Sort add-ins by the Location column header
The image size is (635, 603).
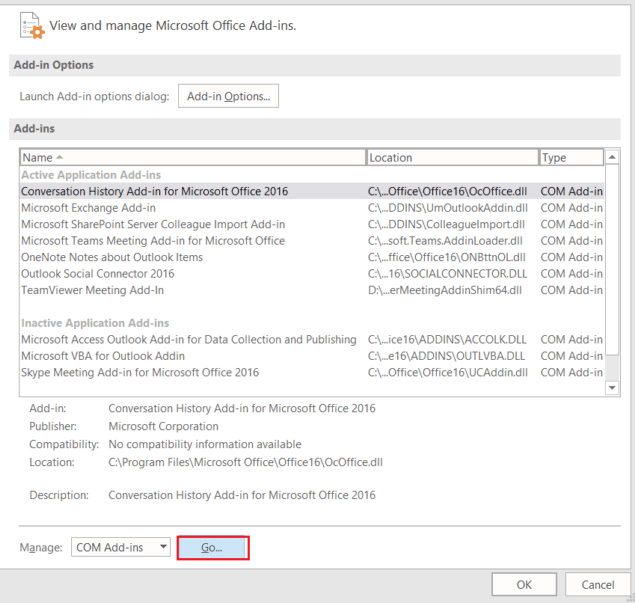click(x=452, y=158)
